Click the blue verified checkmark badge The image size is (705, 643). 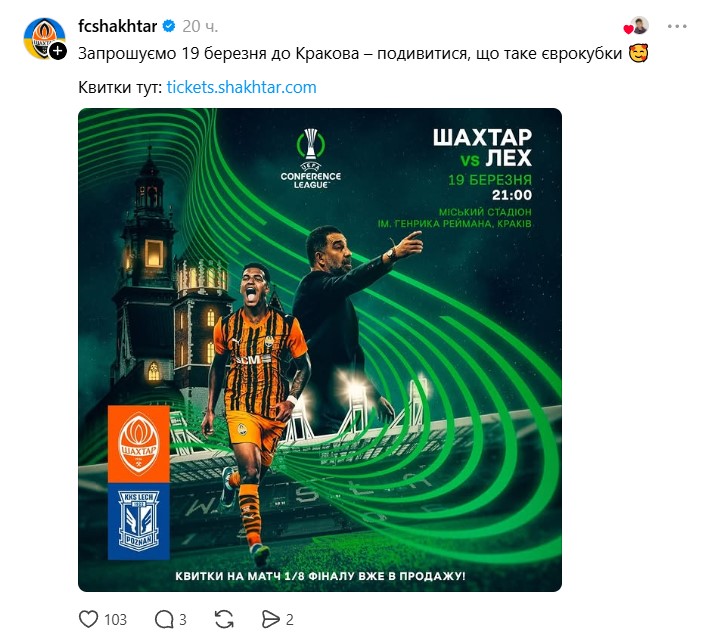(x=169, y=27)
